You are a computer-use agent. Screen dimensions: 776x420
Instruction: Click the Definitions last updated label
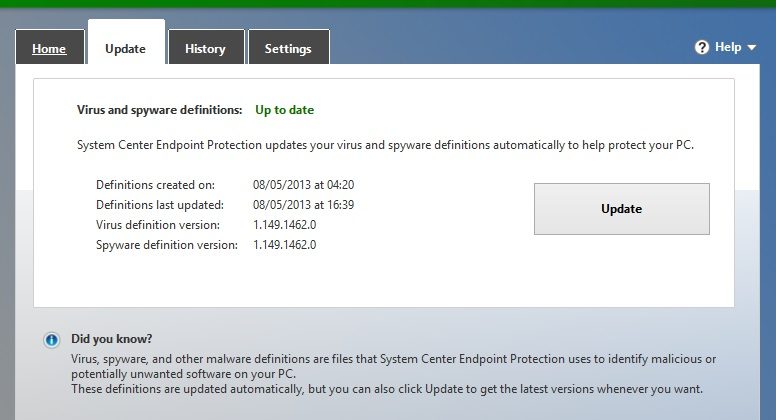coord(164,205)
